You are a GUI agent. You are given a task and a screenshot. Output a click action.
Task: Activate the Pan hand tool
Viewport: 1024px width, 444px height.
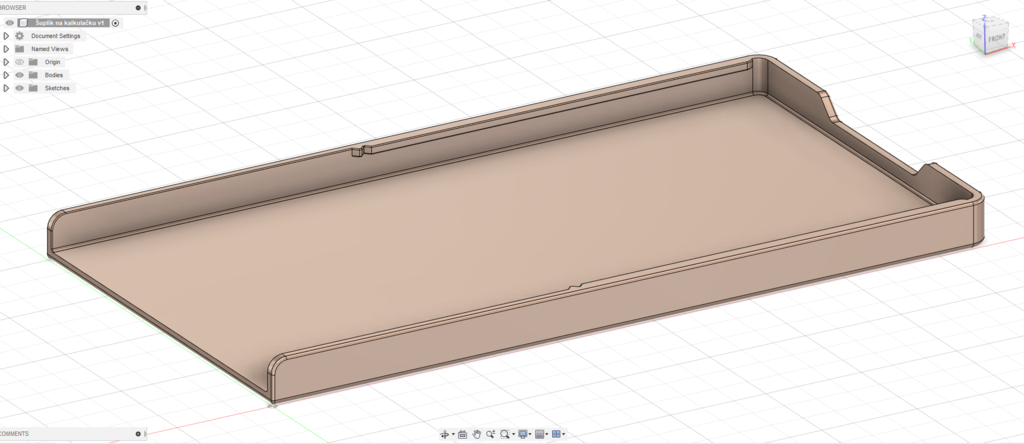pos(477,434)
